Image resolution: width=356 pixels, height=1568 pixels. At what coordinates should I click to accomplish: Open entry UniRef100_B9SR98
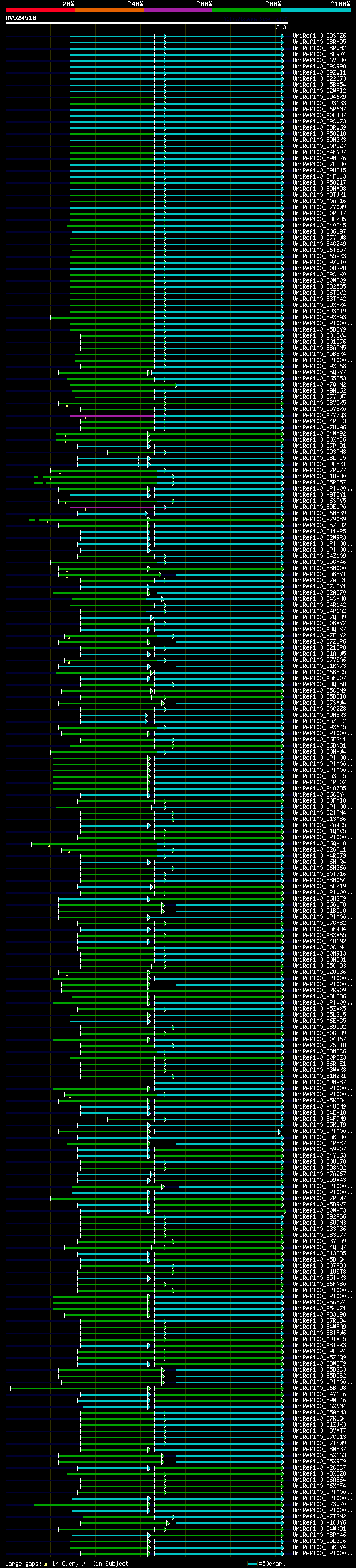319,66
